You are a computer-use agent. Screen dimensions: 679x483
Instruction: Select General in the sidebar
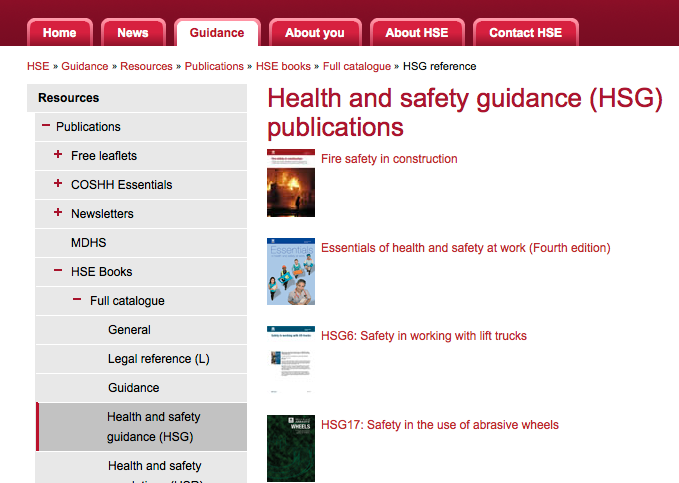(141, 330)
